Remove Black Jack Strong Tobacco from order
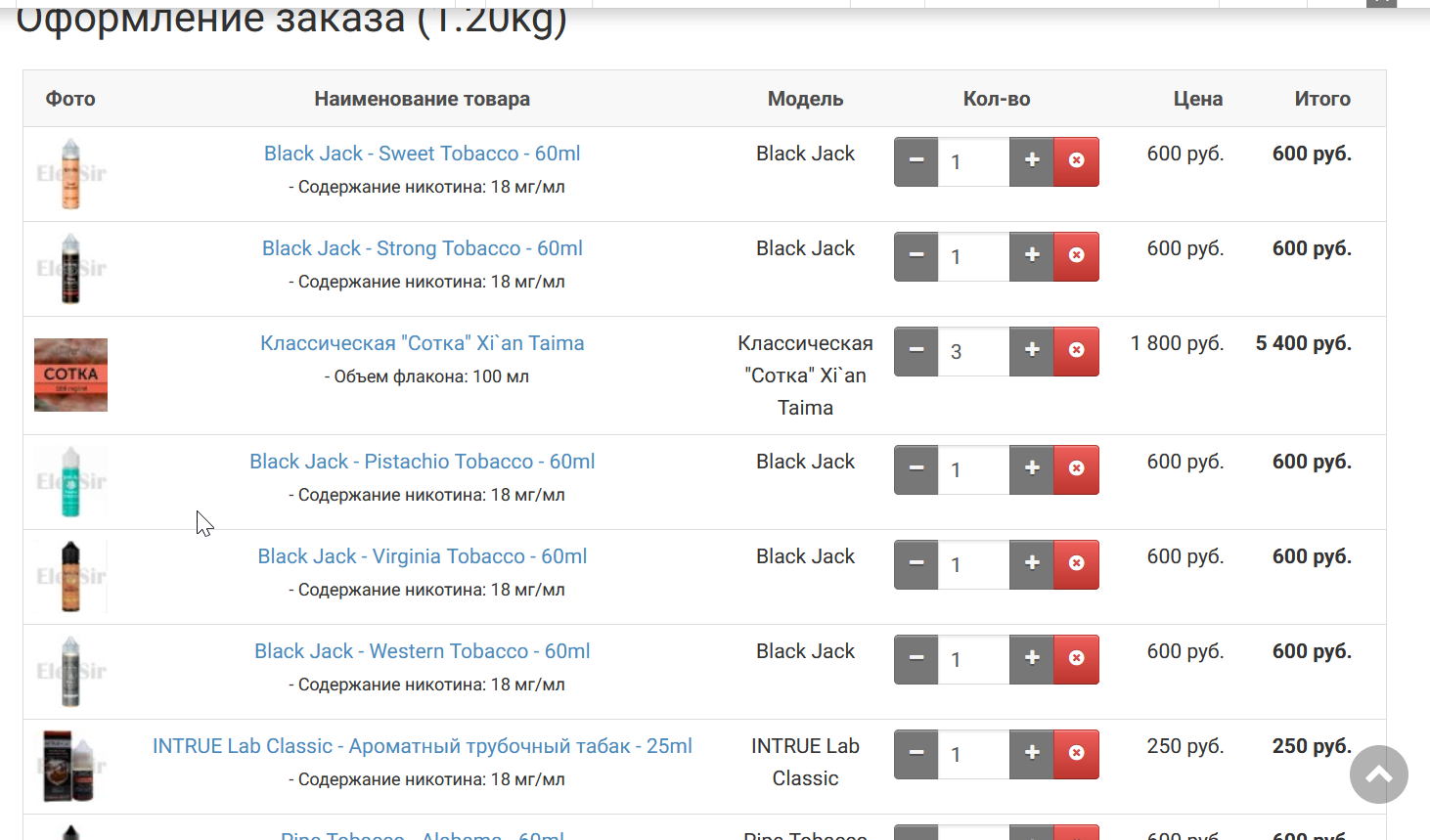This screenshot has width=1430, height=840. (1077, 256)
